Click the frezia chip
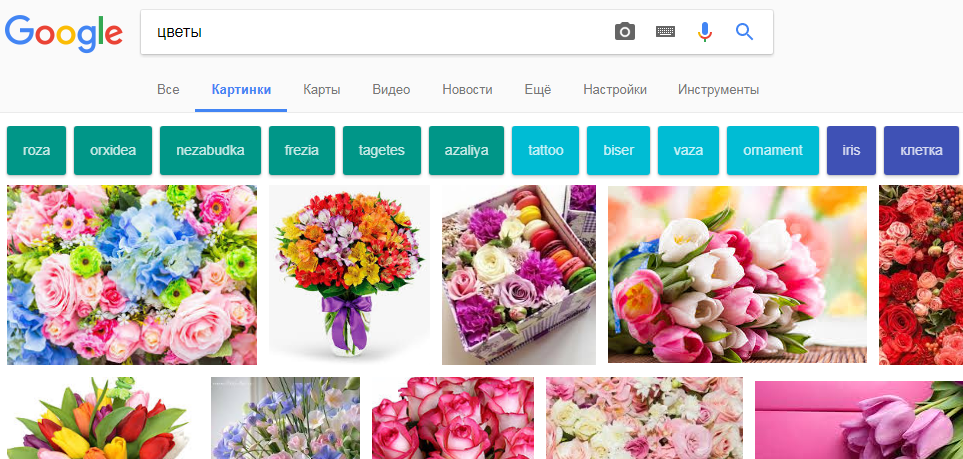This screenshot has height=459, width=963. [302, 151]
